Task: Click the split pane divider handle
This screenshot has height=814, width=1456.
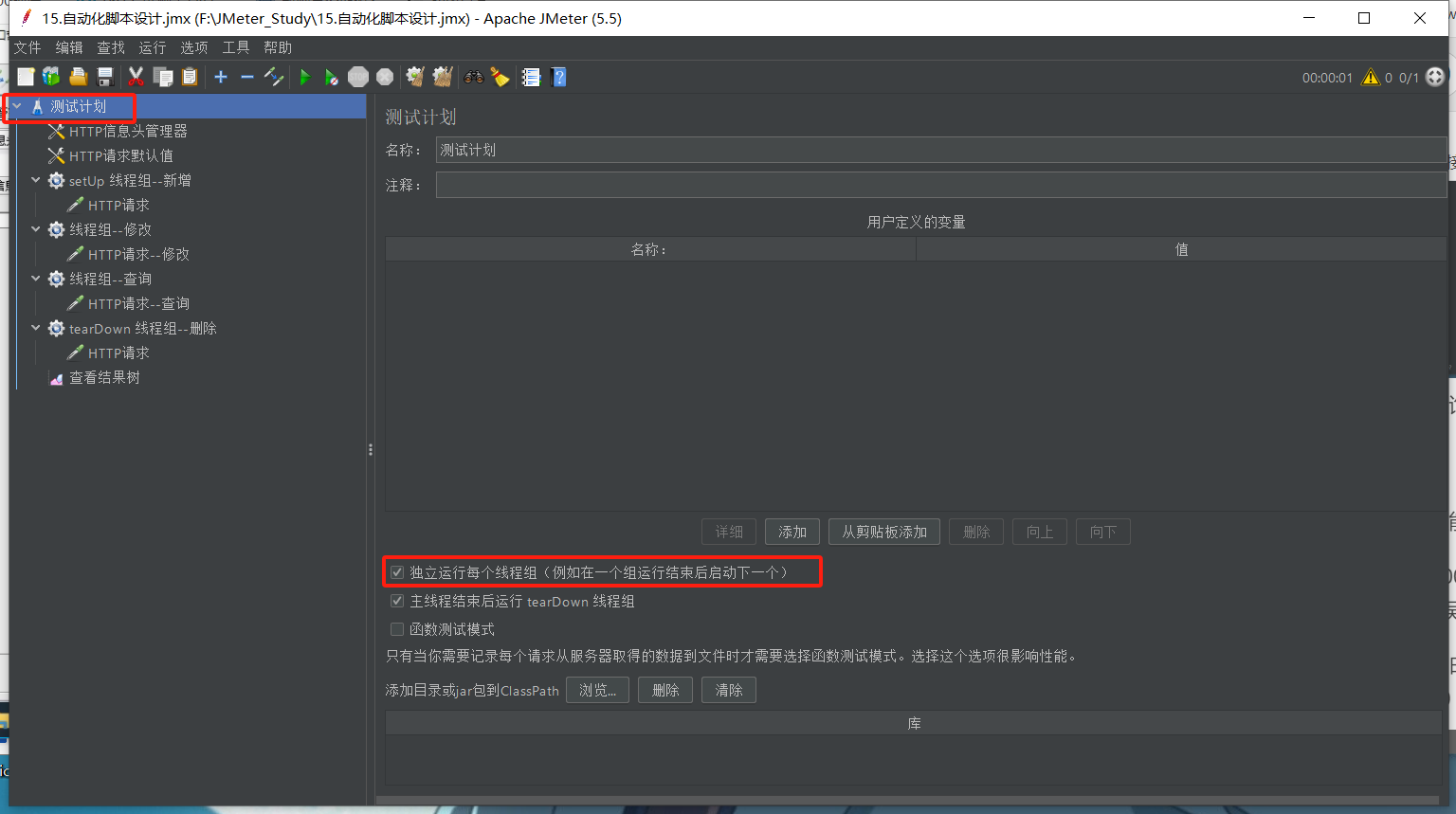Action: click(x=371, y=450)
